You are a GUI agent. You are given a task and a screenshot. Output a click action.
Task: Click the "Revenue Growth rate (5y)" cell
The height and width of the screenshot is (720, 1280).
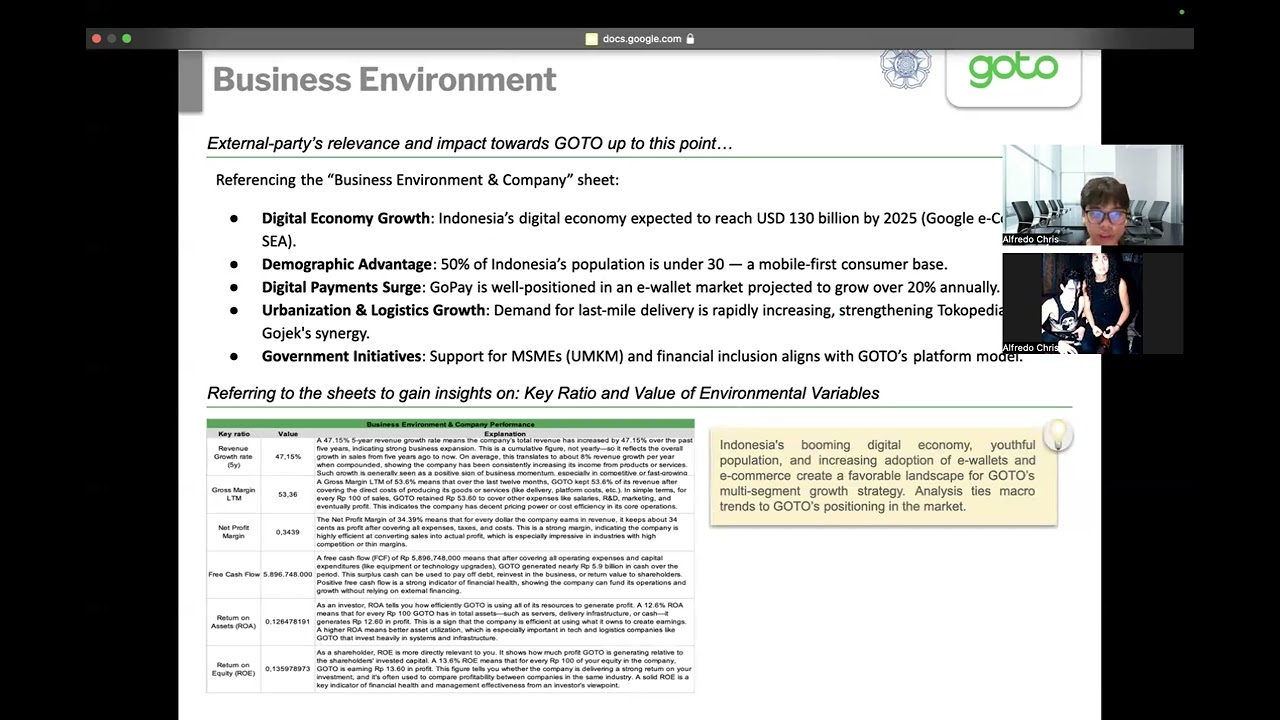(x=234, y=456)
